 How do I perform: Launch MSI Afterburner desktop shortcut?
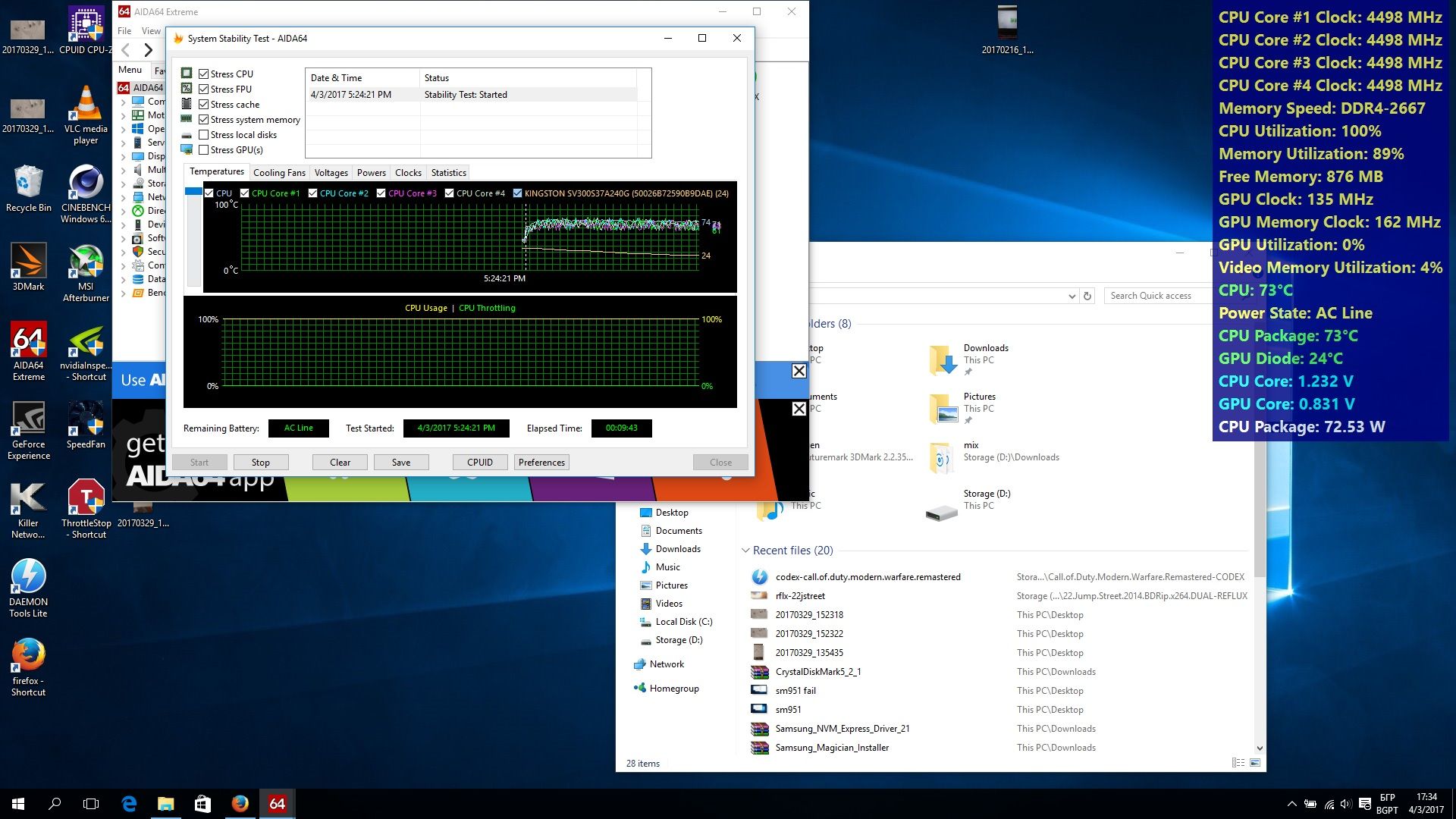click(86, 273)
